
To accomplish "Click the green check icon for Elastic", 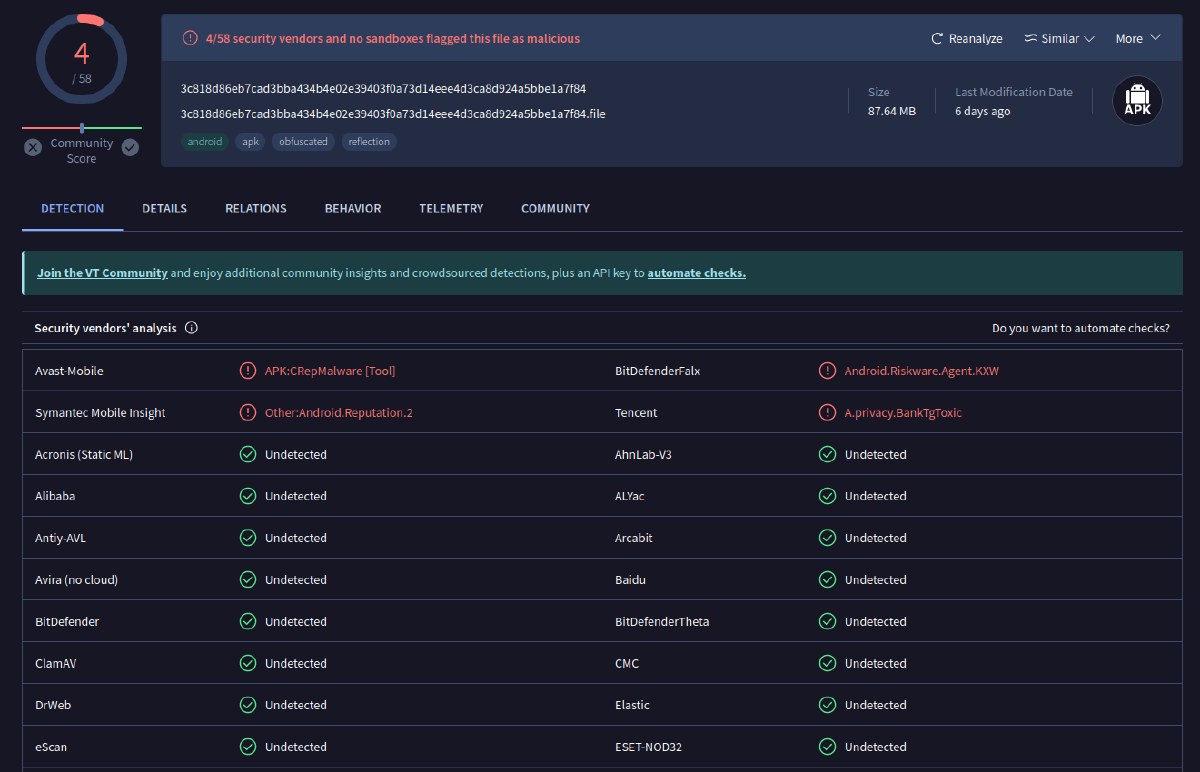I will click(827, 705).
